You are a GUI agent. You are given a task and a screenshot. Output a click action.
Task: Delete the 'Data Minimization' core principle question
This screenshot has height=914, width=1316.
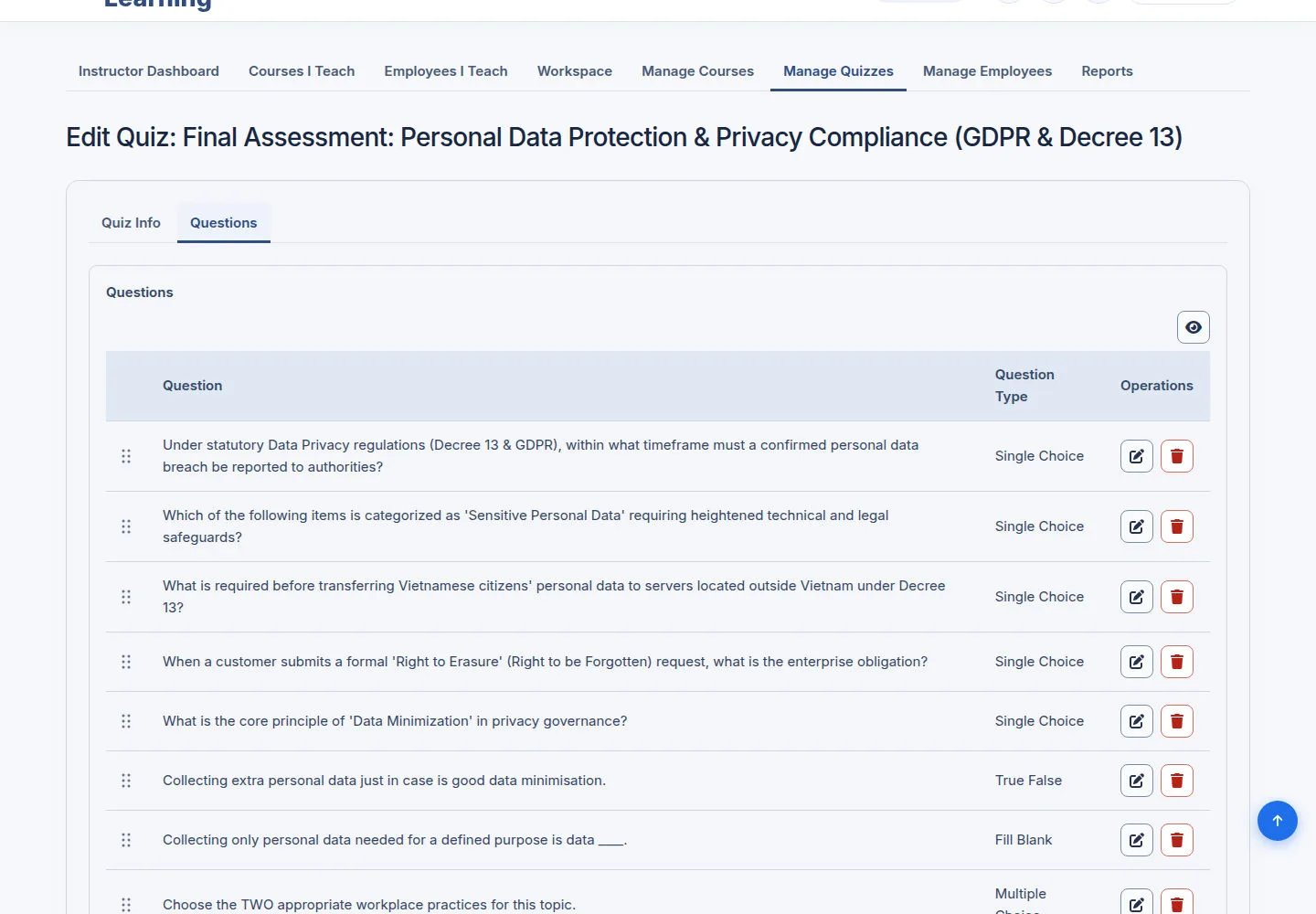point(1177,721)
